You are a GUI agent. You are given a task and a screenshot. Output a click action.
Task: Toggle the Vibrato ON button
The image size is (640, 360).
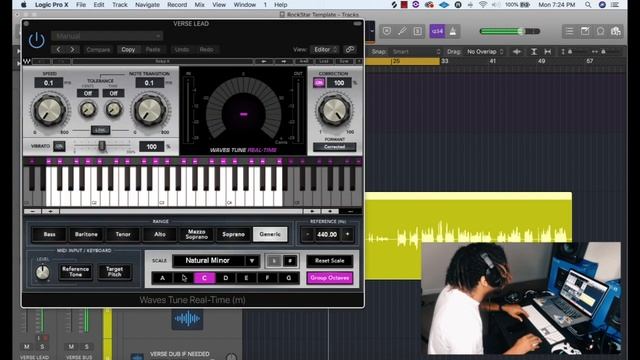point(59,146)
